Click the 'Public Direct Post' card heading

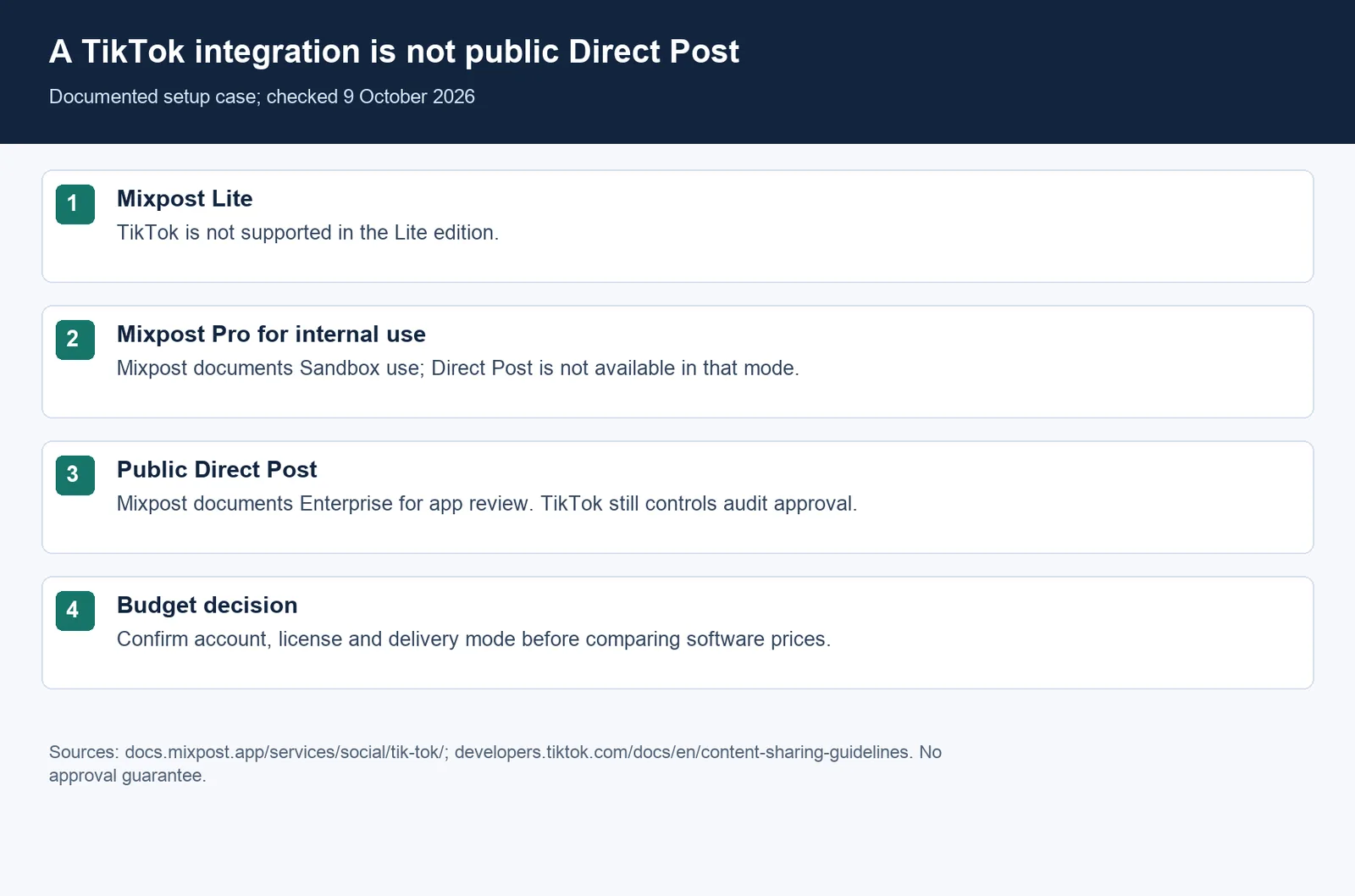tap(217, 469)
